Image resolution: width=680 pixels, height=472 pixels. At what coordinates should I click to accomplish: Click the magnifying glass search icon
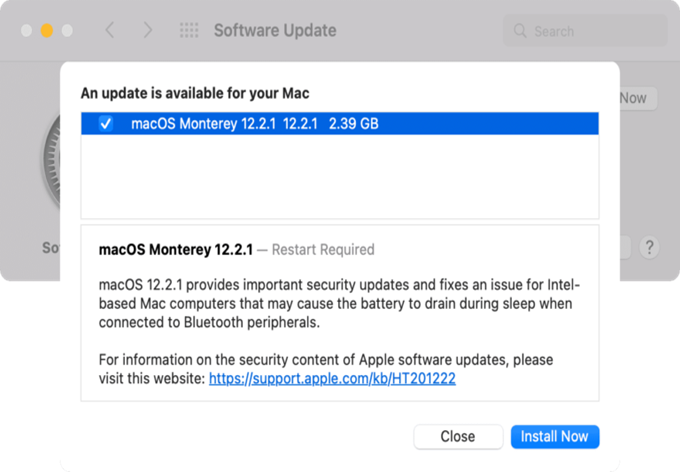point(520,31)
